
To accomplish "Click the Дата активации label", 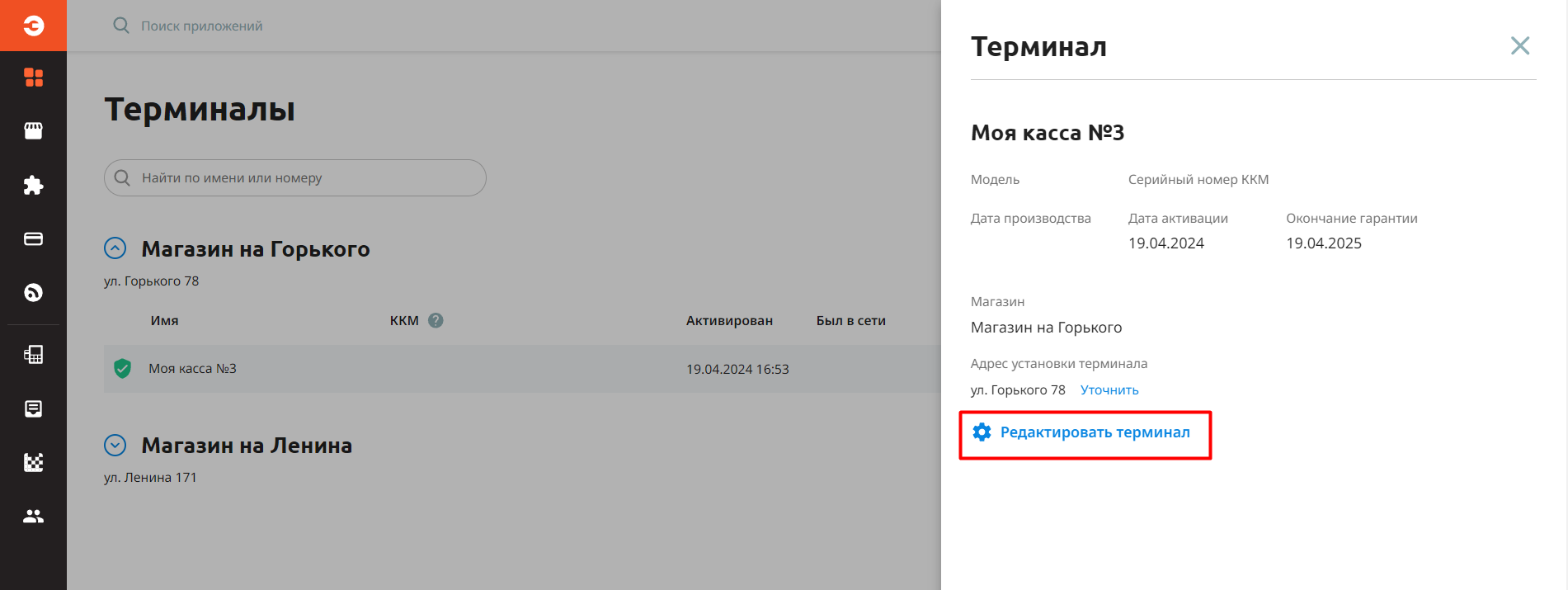I will (1178, 219).
